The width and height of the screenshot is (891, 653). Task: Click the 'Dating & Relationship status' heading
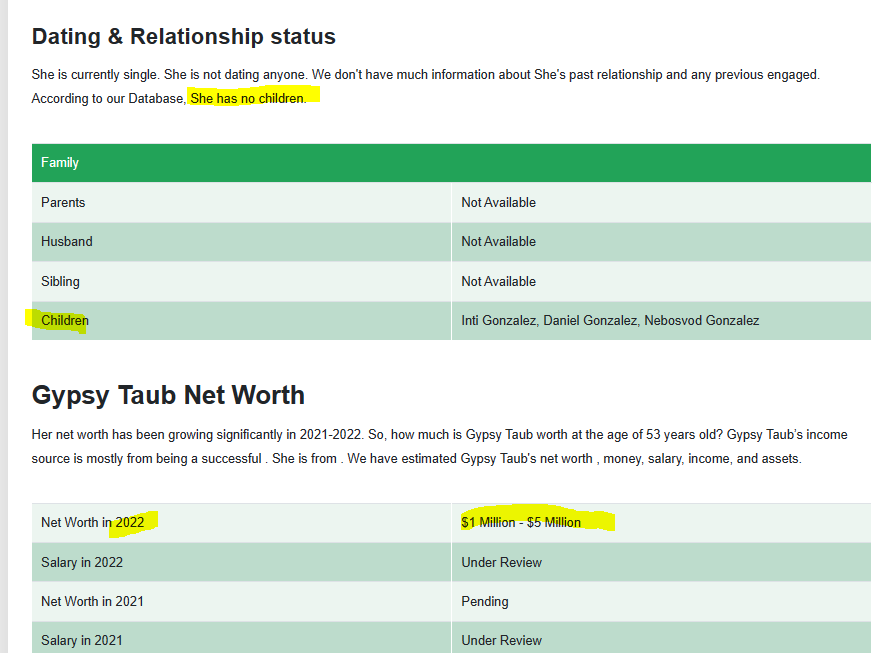click(184, 36)
